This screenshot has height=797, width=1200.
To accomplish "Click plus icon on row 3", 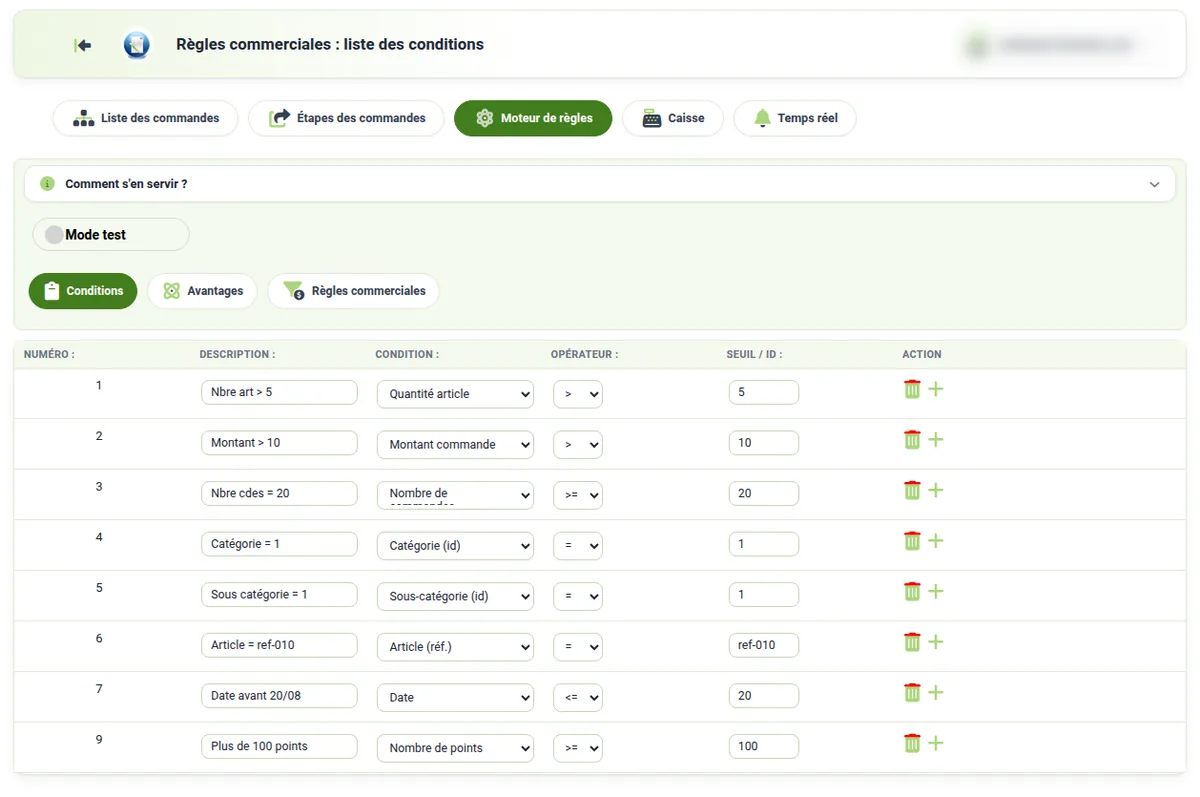I will click(936, 490).
